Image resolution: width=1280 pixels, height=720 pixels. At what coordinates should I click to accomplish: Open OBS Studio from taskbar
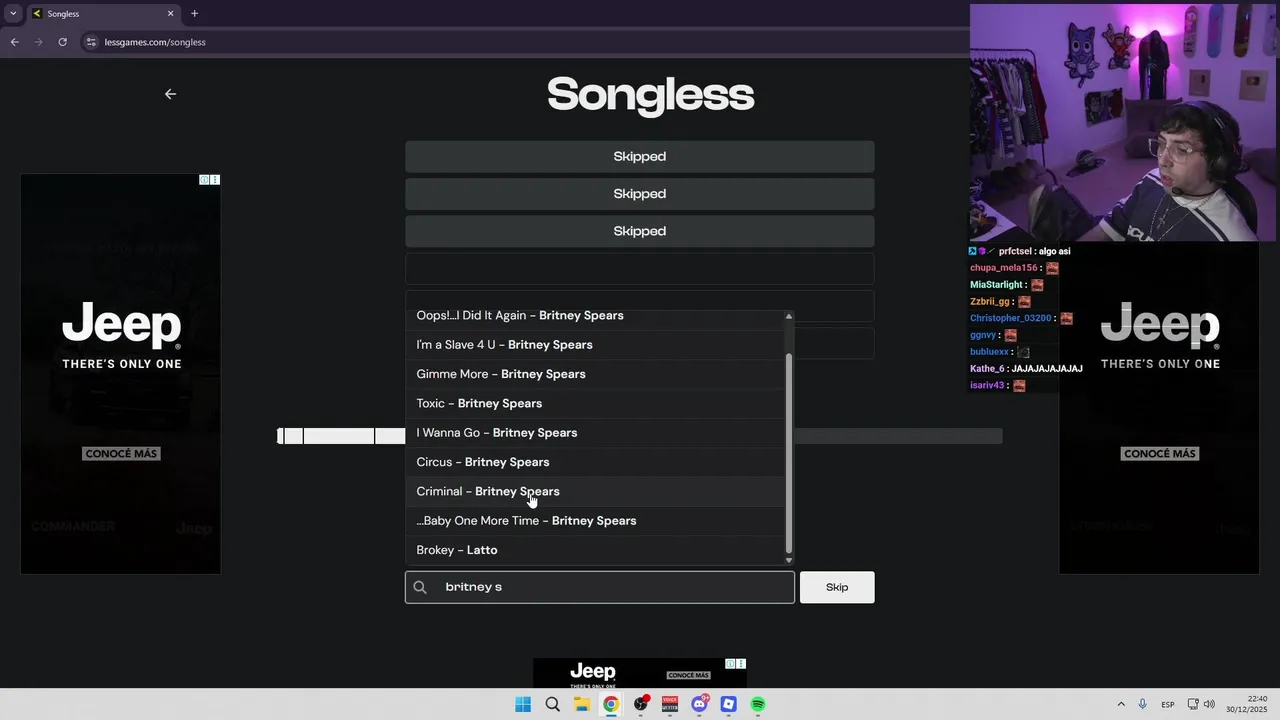pyautogui.click(x=641, y=705)
